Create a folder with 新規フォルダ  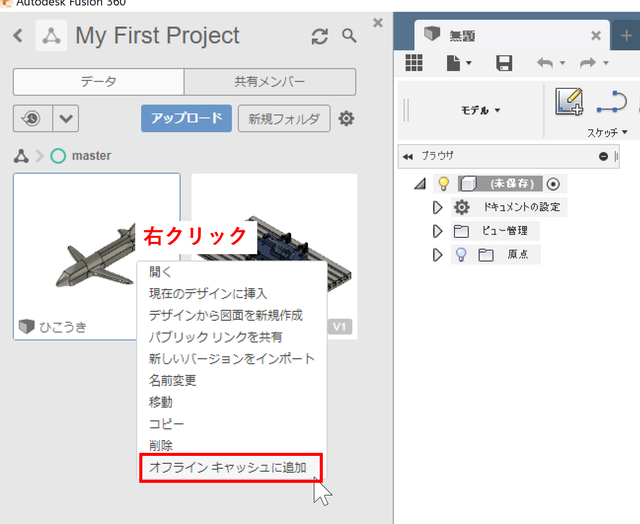(x=284, y=119)
